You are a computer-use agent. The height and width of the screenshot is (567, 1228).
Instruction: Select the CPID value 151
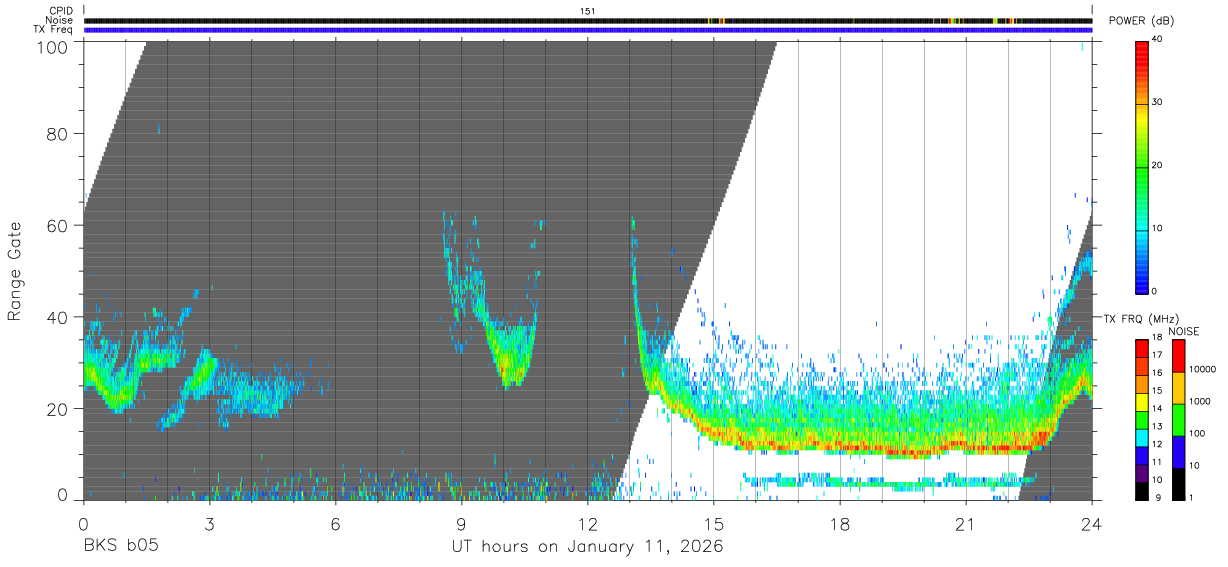point(588,11)
